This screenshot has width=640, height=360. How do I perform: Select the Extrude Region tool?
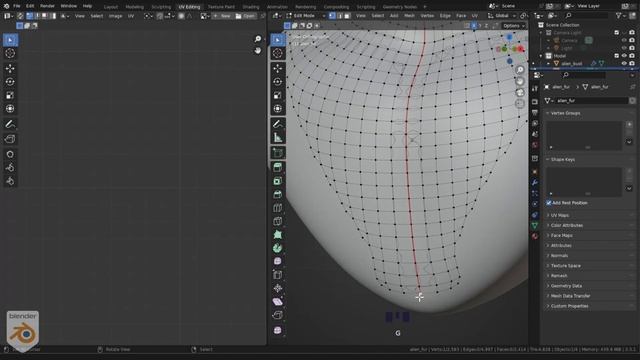(x=278, y=167)
